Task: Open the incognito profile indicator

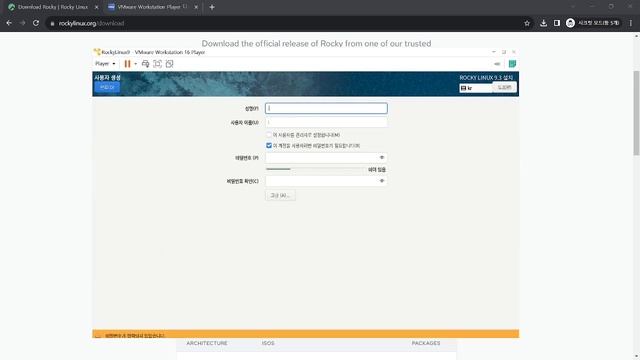Action: click(593, 23)
